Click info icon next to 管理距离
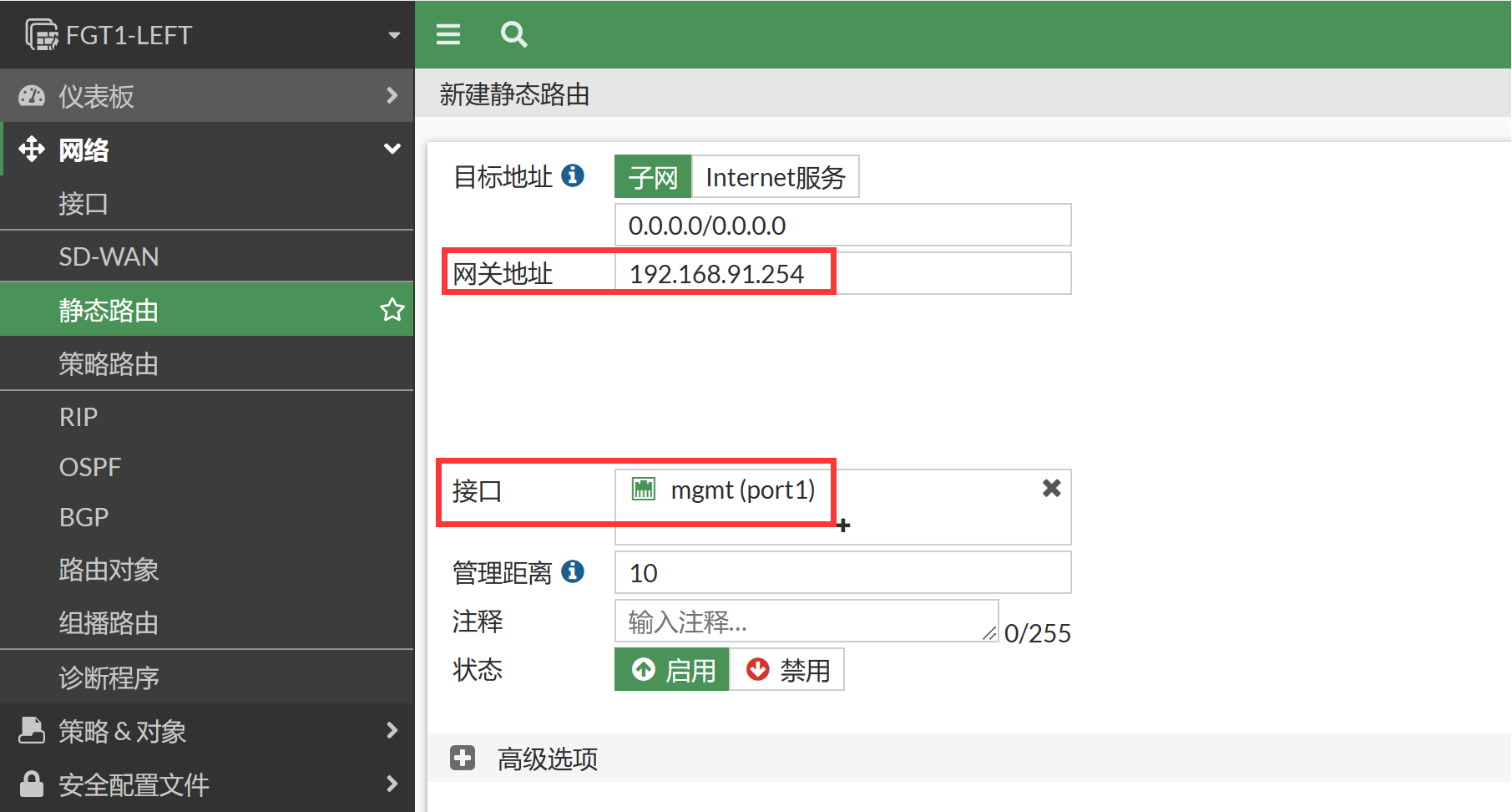Image resolution: width=1512 pixels, height=812 pixels. coord(573,571)
